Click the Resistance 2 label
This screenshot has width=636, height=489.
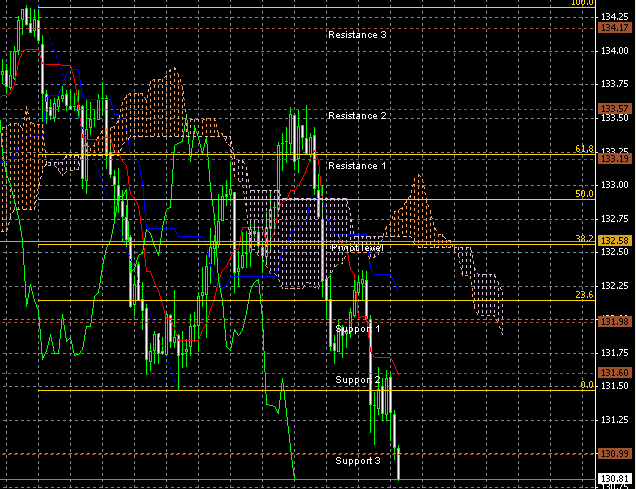coord(357,116)
